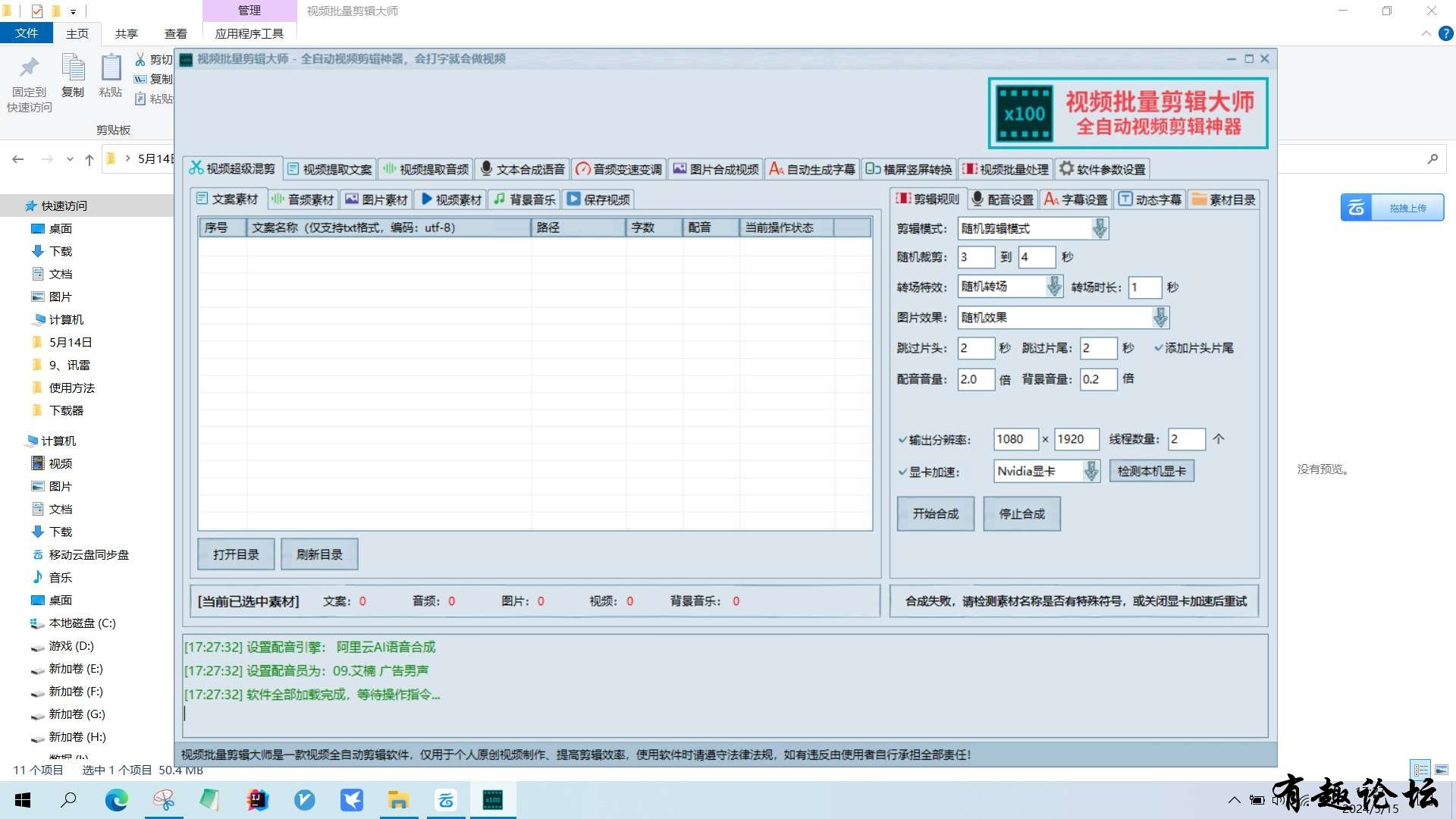Switch to the 视频提取音频 tab
Viewport: 1456px width, 819px height.
pos(425,169)
